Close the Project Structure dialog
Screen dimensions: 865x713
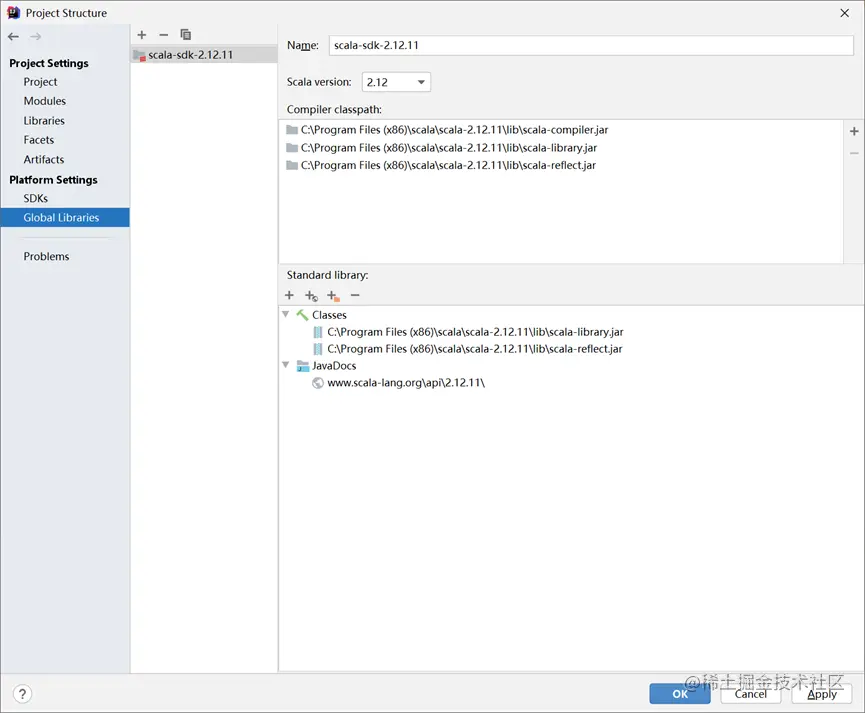845,13
